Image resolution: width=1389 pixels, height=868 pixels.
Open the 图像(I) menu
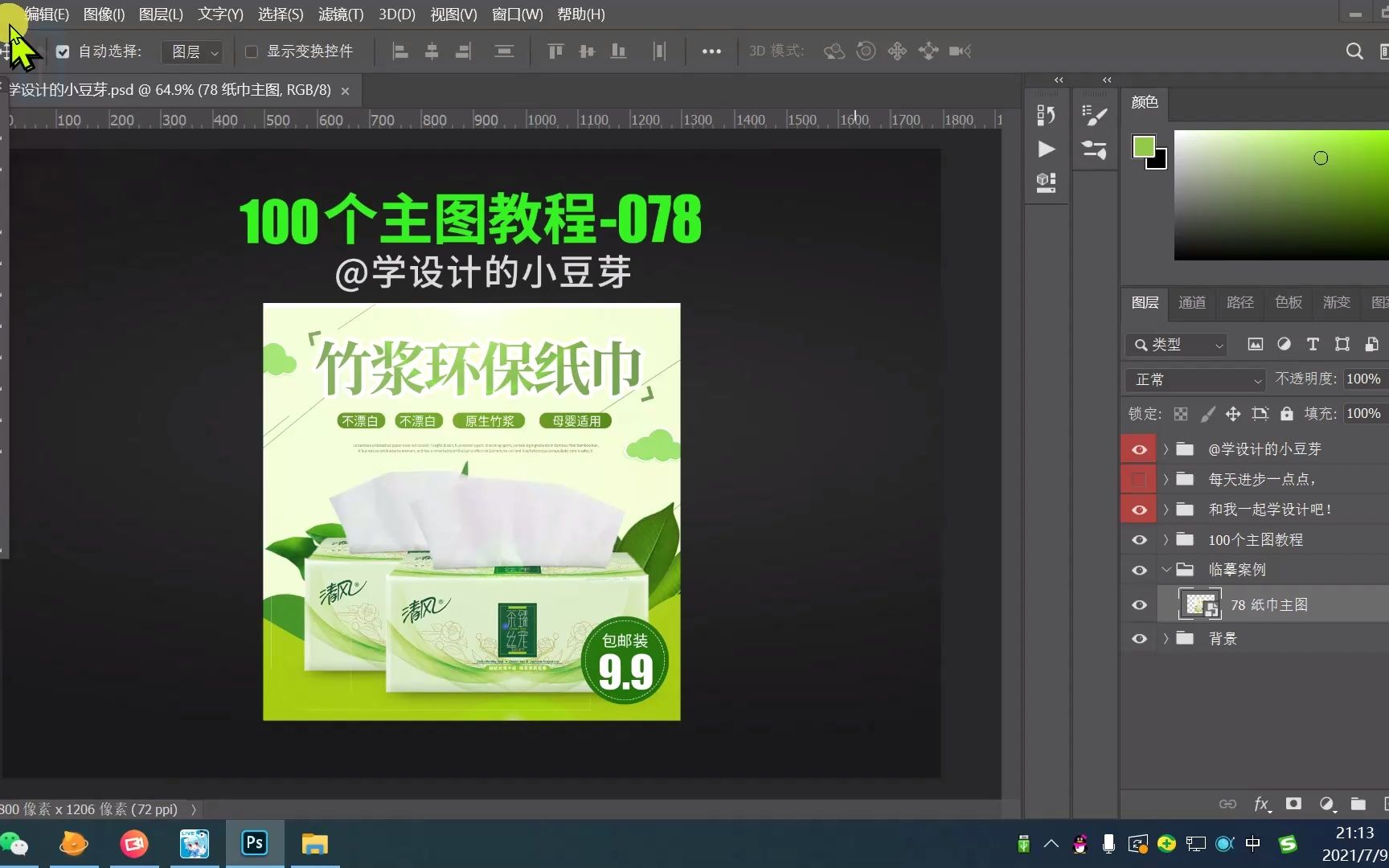tap(104, 14)
